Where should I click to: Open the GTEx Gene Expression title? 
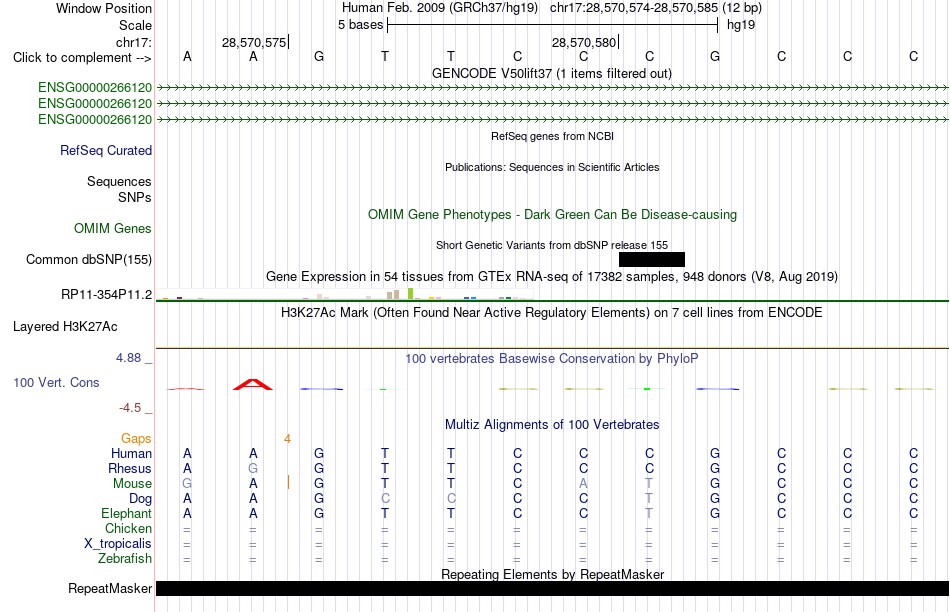coord(552,276)
